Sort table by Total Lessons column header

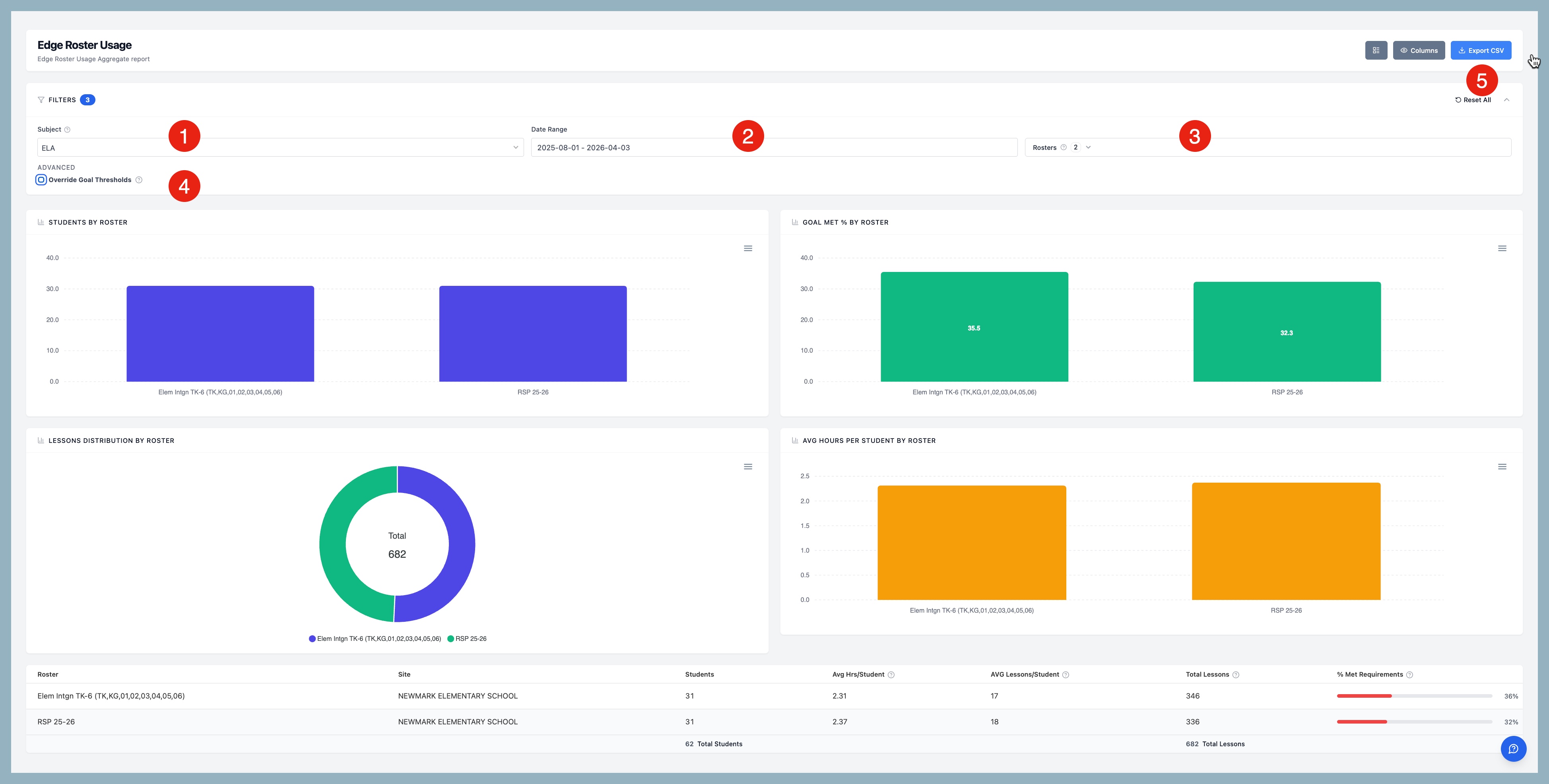pyautogui.click(x=1207, y=675)
